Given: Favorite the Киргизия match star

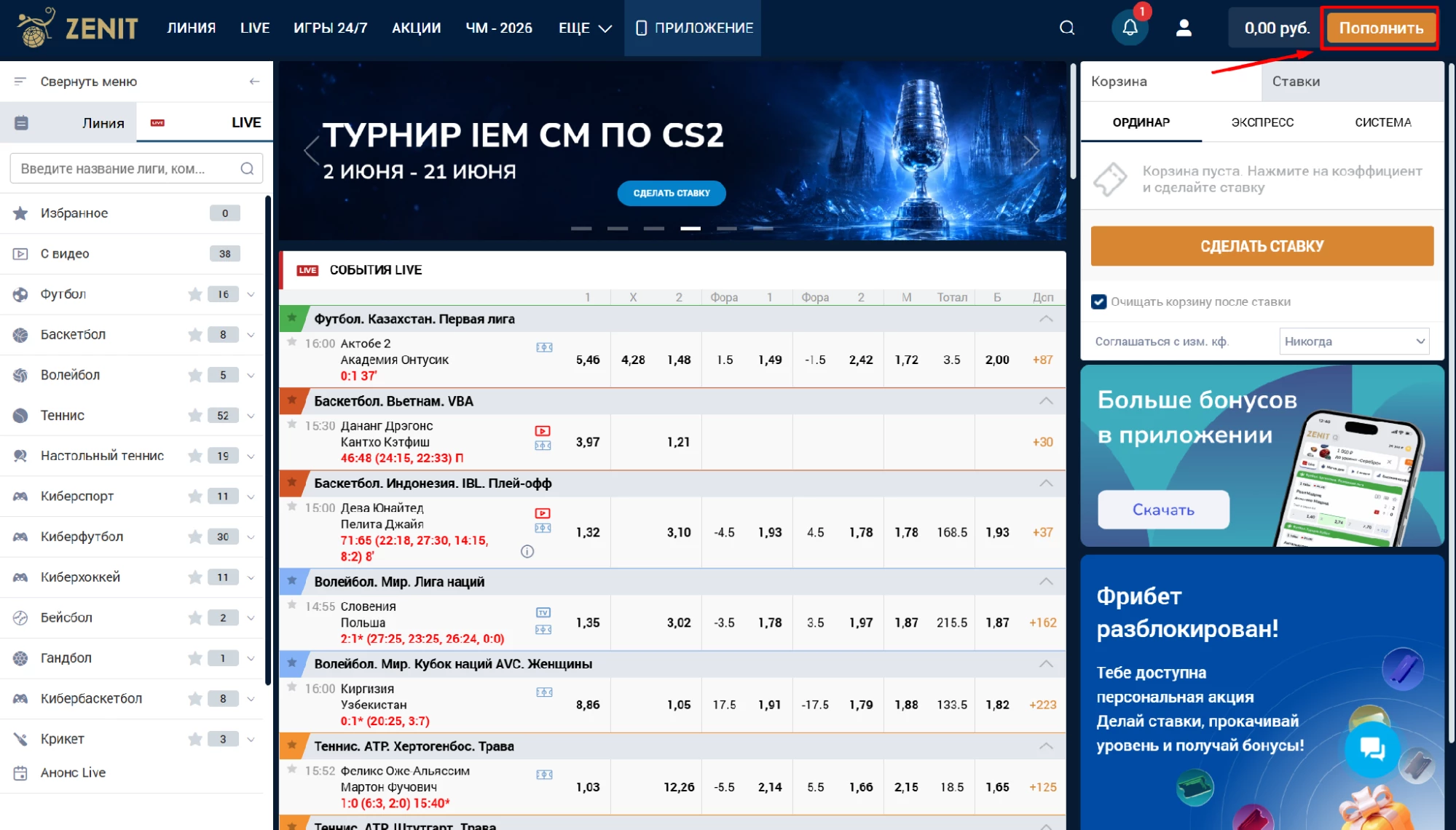Looking at the screenshot, I should (x=292, y=687).
